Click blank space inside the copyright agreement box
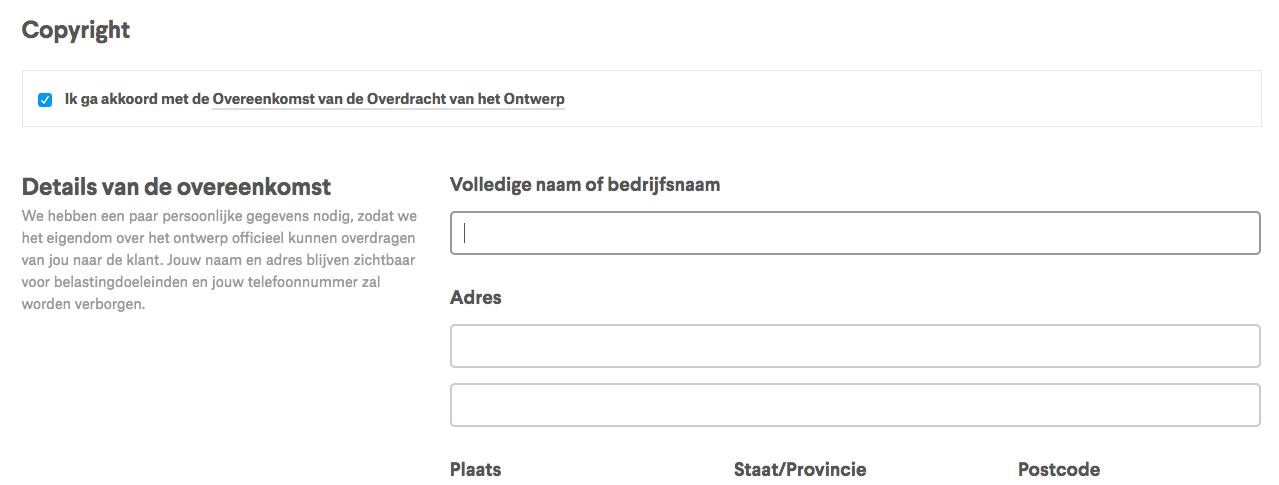The height and width of the screenshot is (485, 1279). click(x=900, y=99)
